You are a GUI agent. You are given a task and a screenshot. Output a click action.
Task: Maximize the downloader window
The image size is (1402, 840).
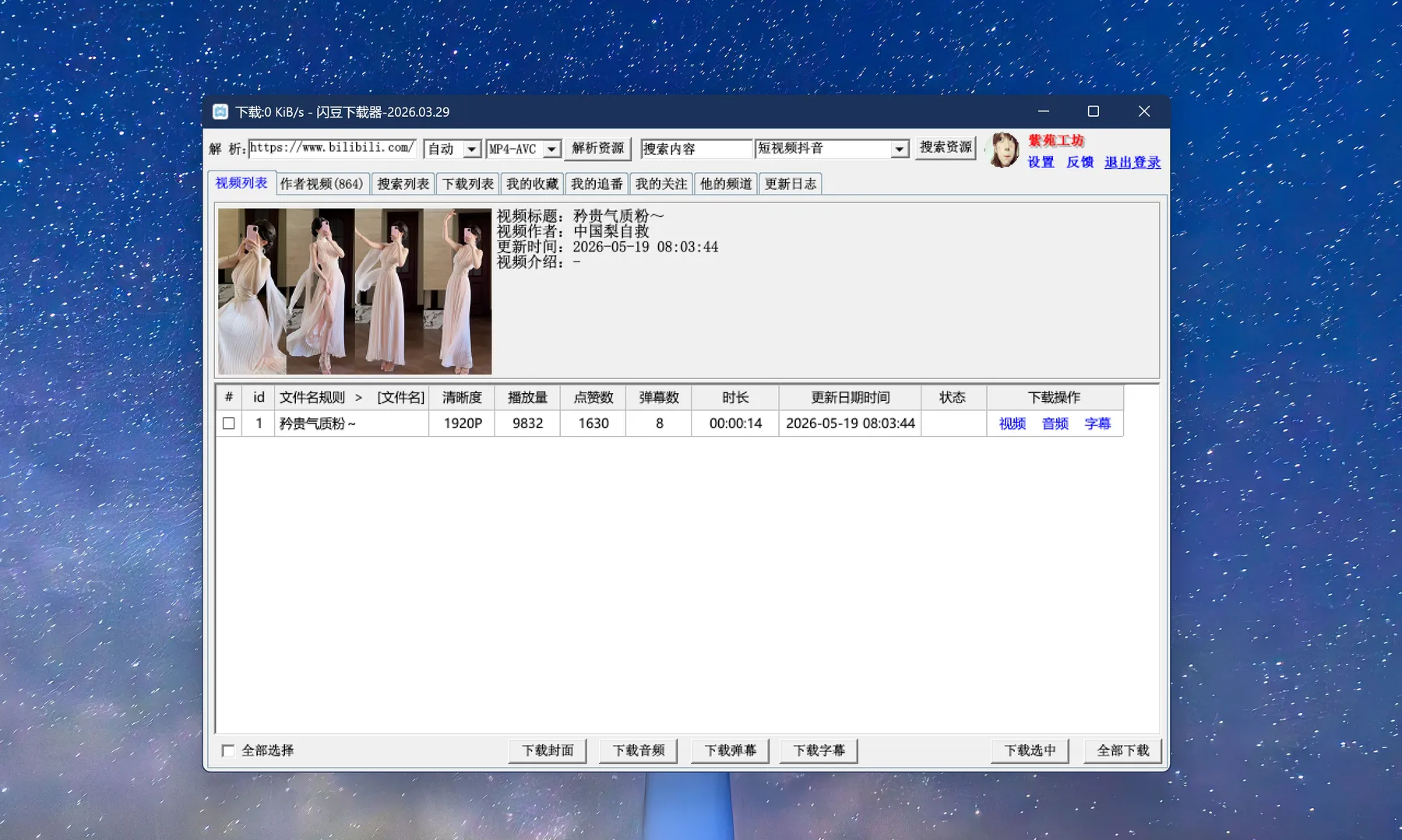coord(1094,111)
